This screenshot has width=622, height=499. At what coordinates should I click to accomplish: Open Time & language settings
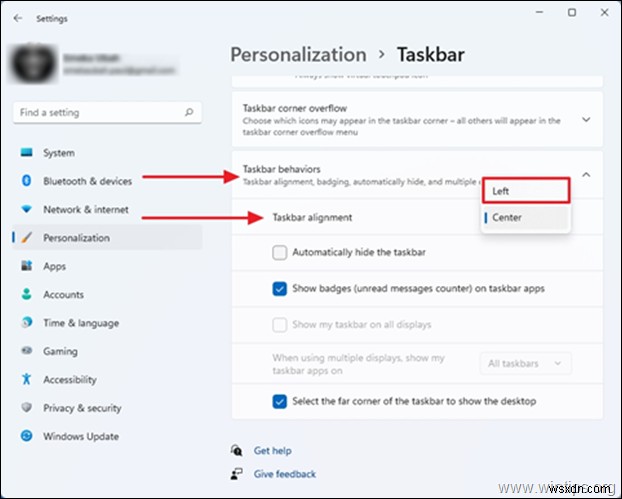(x=80, y=323)
